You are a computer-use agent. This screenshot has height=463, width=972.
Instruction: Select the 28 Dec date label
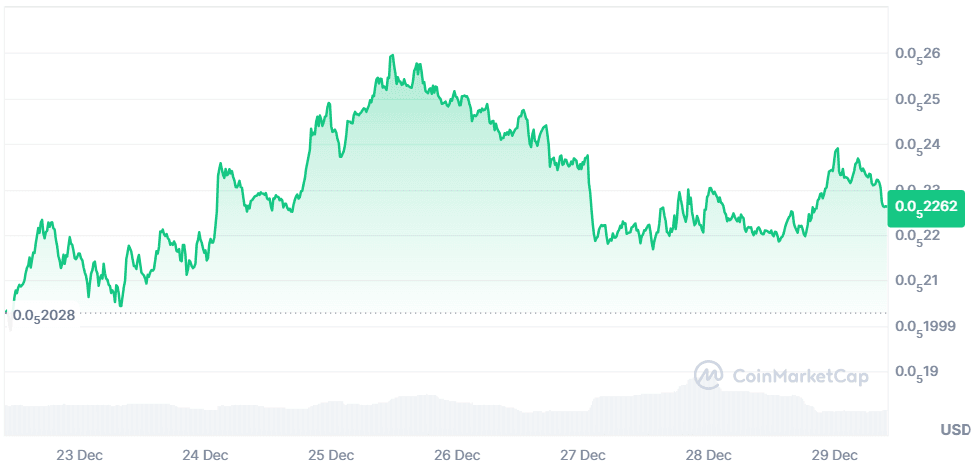click(710, 454)
